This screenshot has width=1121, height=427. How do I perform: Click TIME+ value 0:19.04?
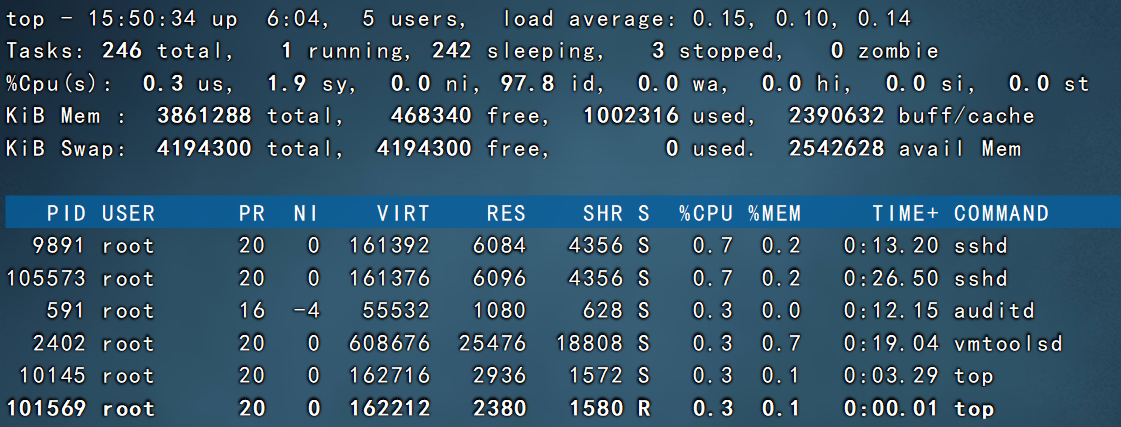(892, 343)
